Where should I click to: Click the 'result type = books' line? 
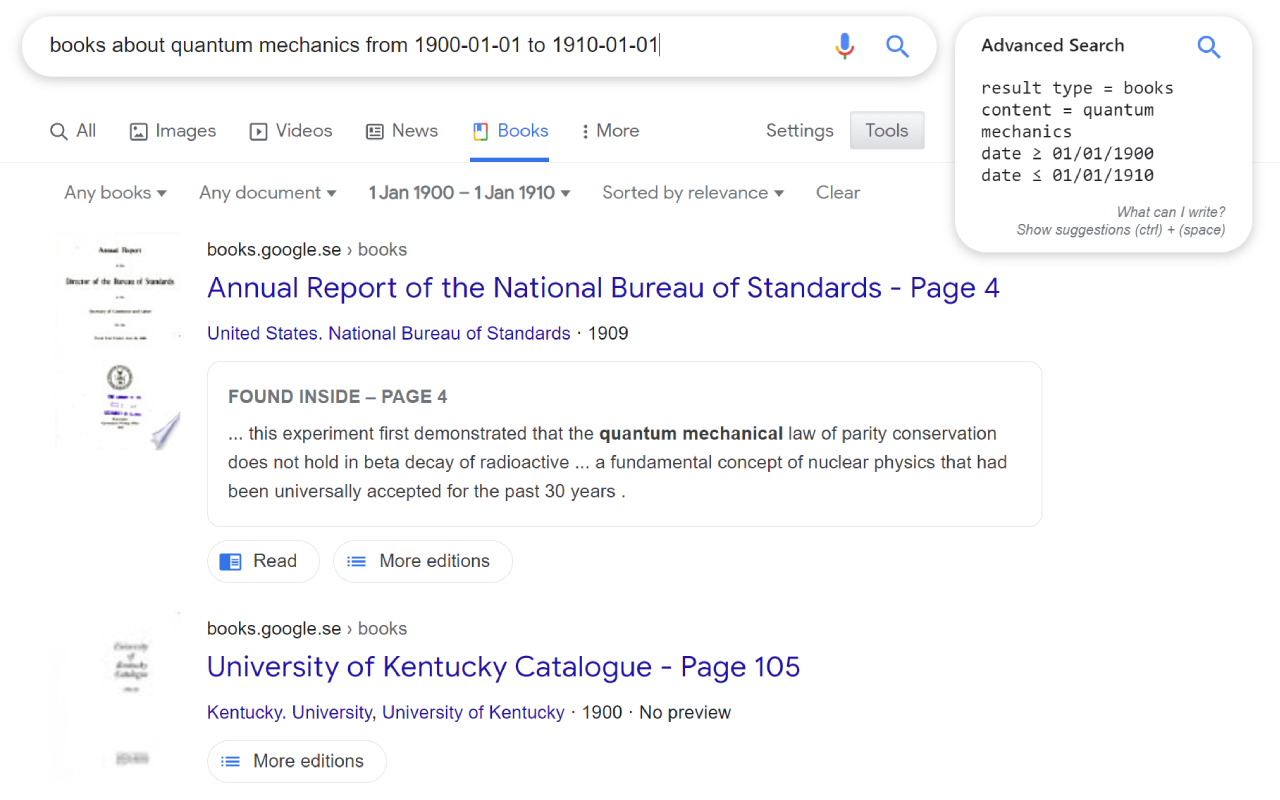tap(1077, 88)
